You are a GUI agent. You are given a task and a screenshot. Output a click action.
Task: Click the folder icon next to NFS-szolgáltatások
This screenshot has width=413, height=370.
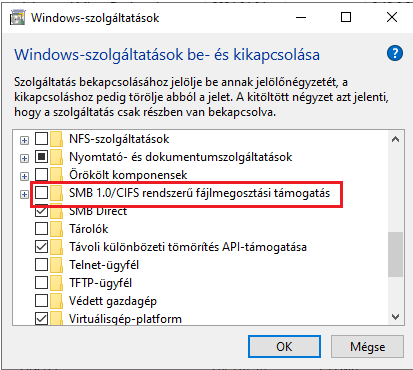[57, 139]
